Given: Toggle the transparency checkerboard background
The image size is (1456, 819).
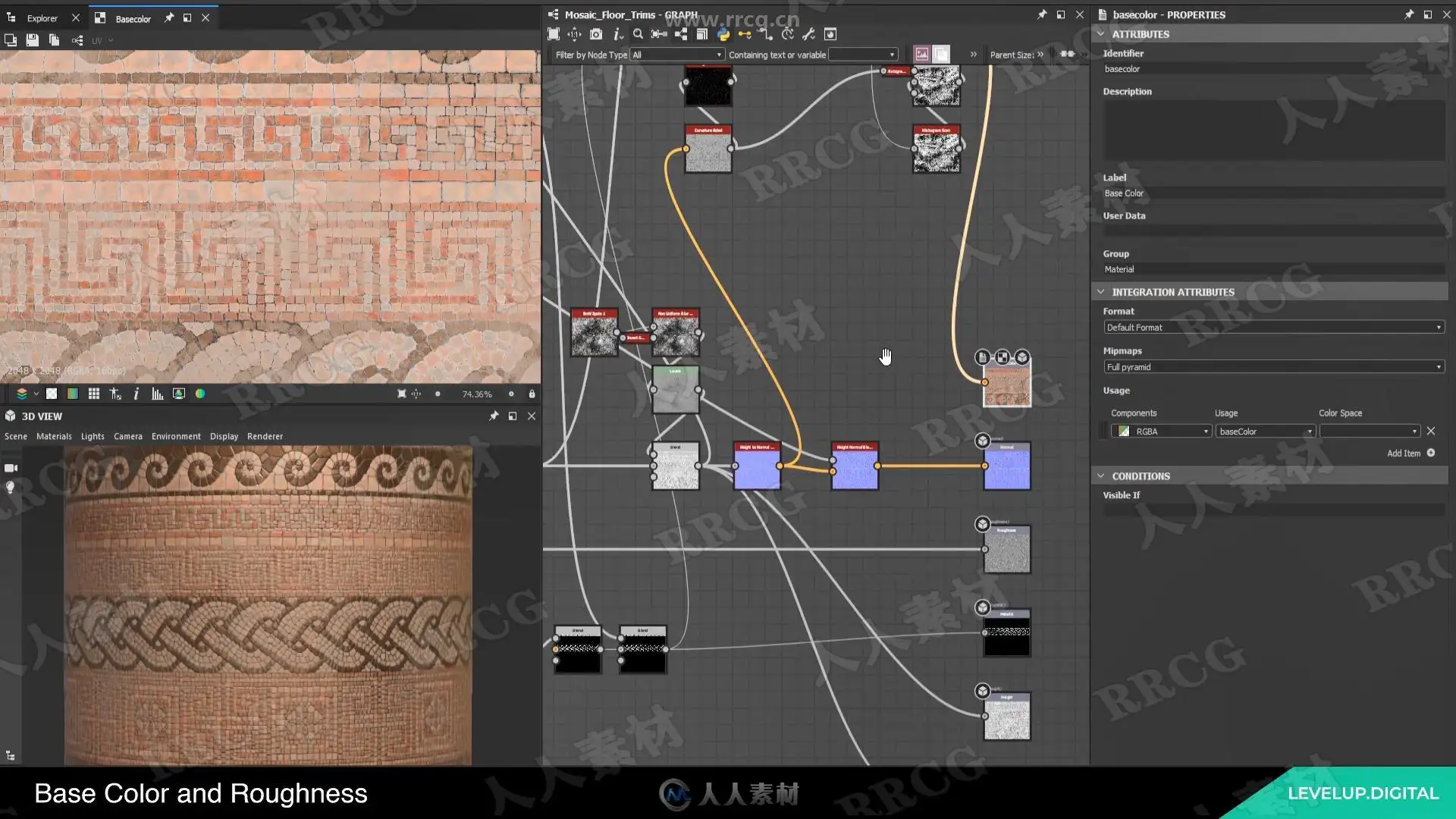Looking at the screenshot, I should tap(52, 394).
